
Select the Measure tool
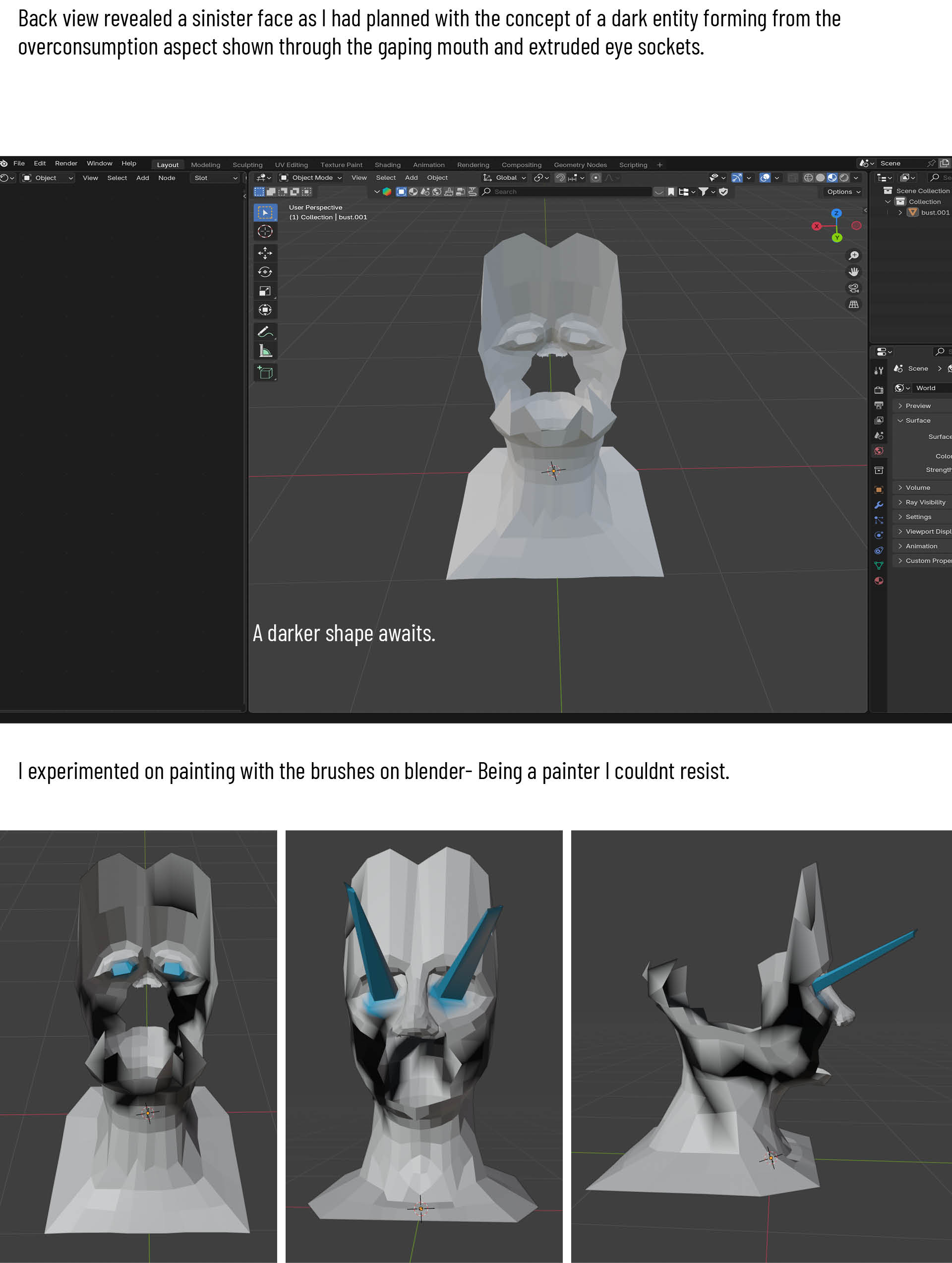pos(265,351)
